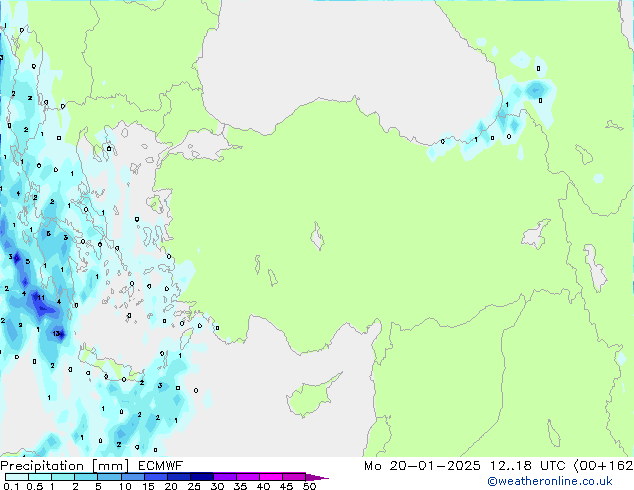The height and width of the screenshot is (490, 634).
Task: Click the '12..18 UTC' time text
Action: pos(527,466)
